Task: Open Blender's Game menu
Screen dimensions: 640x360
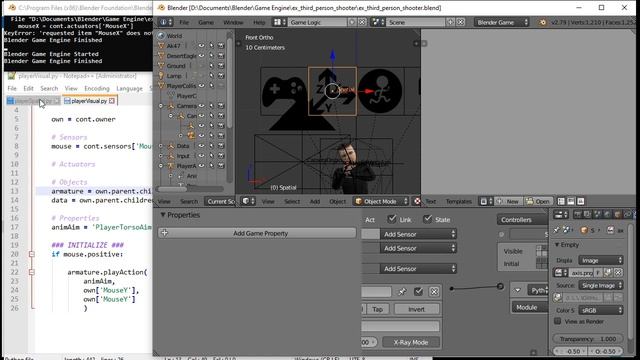Action: coord(206,22)
